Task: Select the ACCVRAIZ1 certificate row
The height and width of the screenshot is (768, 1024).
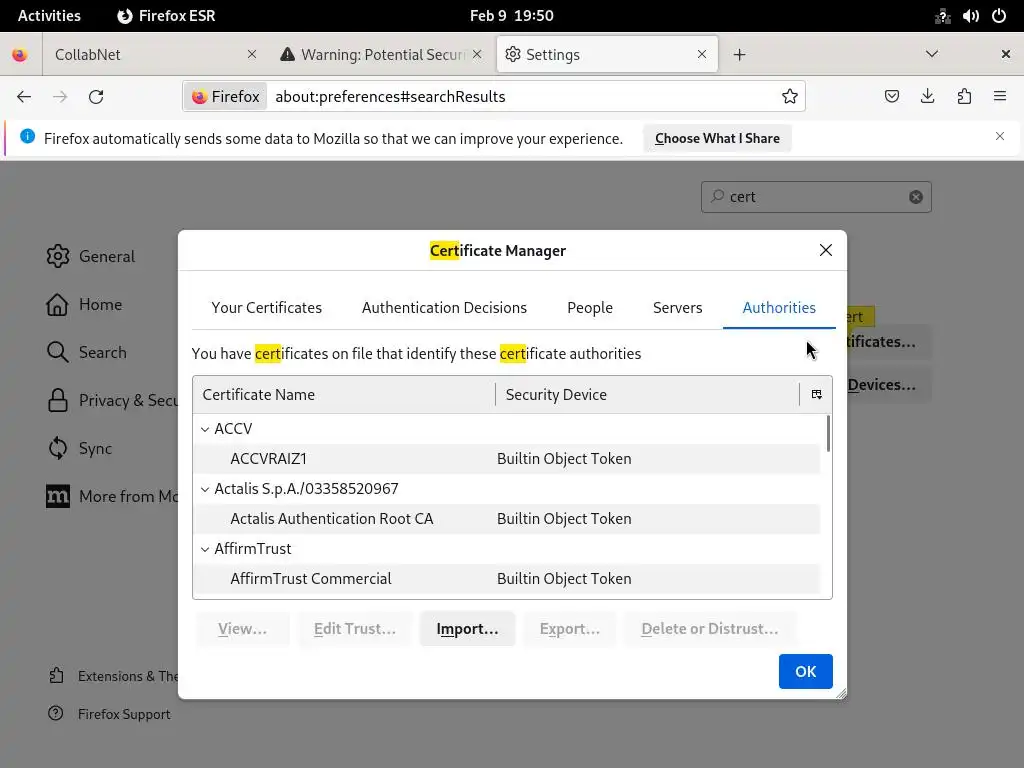Action: (x=507, y=458)
